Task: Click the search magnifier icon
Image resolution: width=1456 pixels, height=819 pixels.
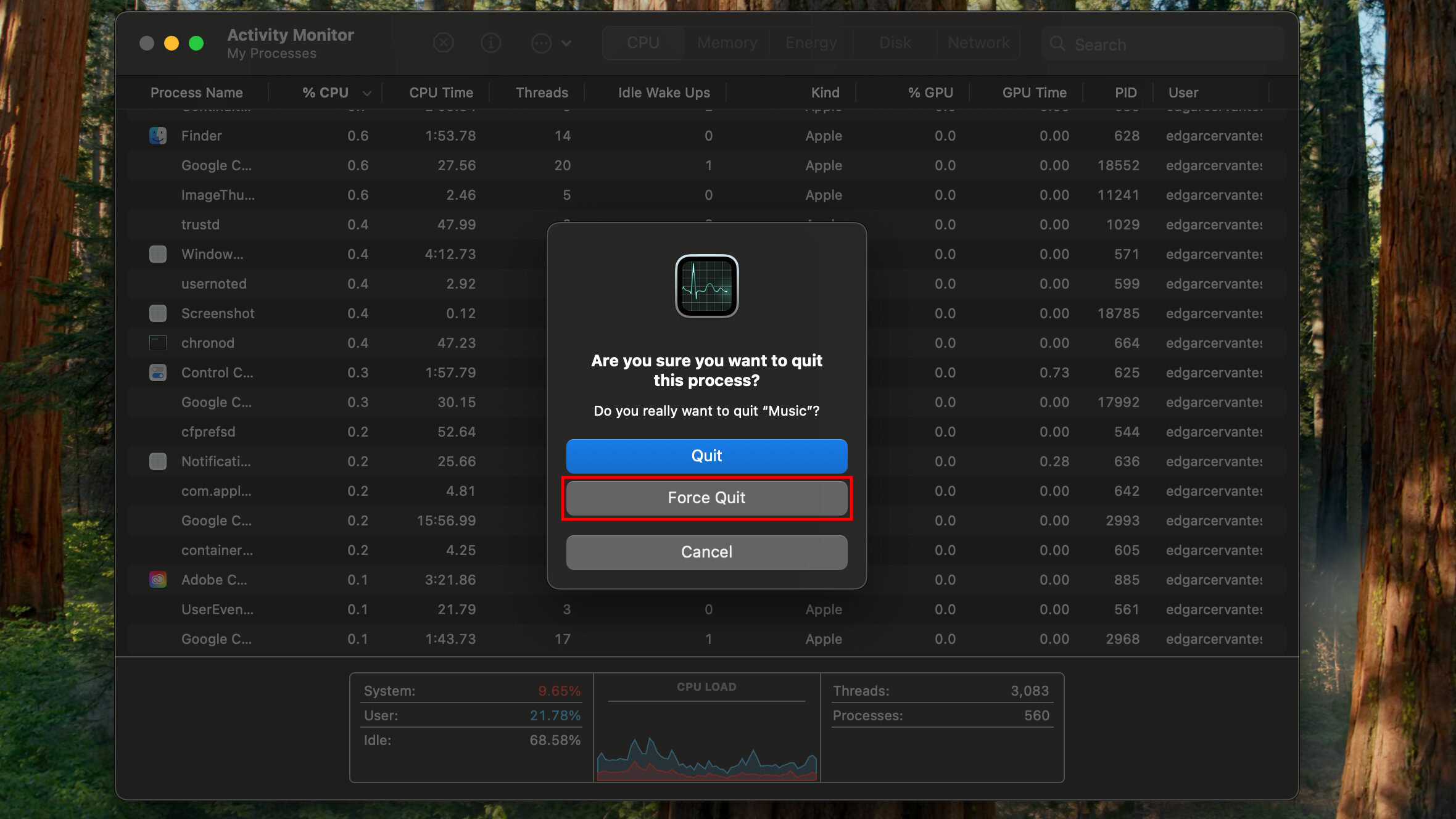Action: click(1057, 44)
